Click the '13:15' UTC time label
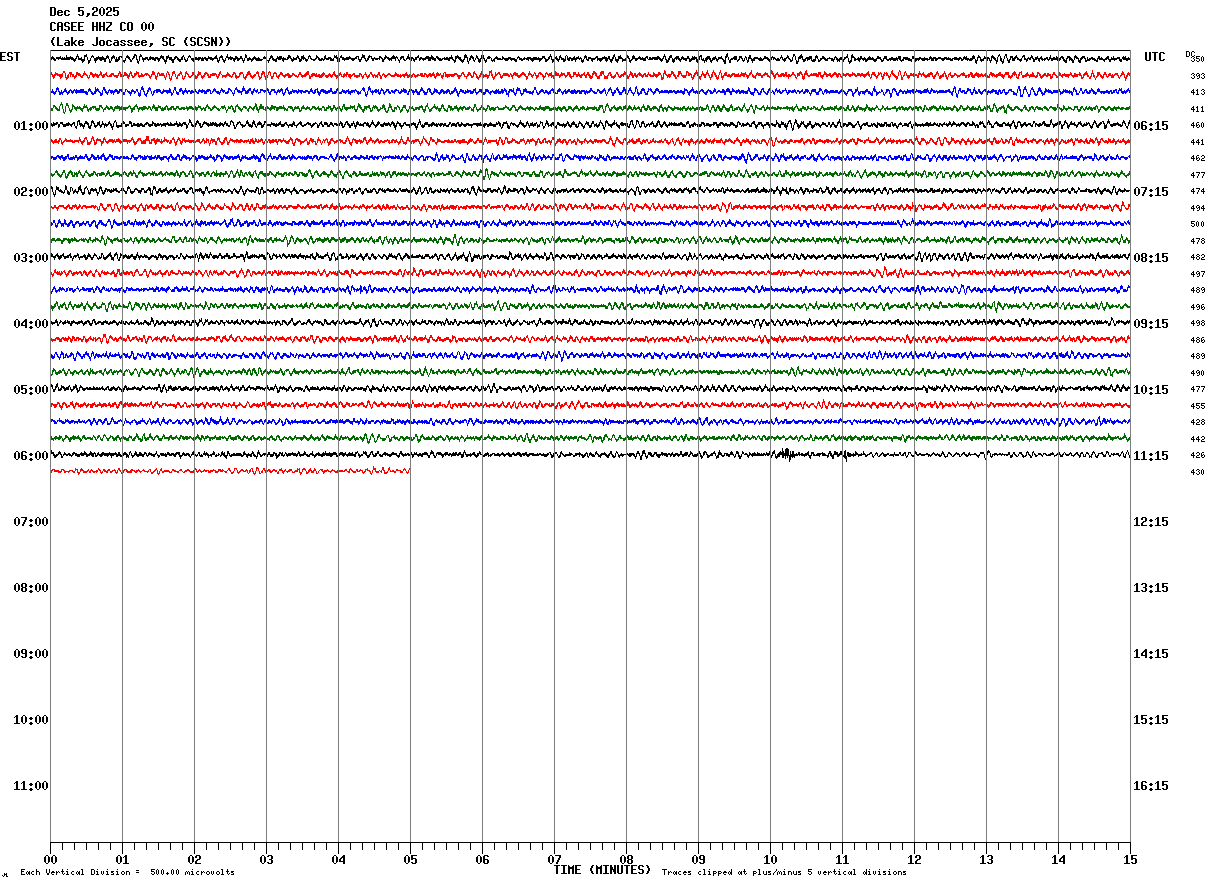This screenshot has height=886, width=1210. tap(1151, 588)
